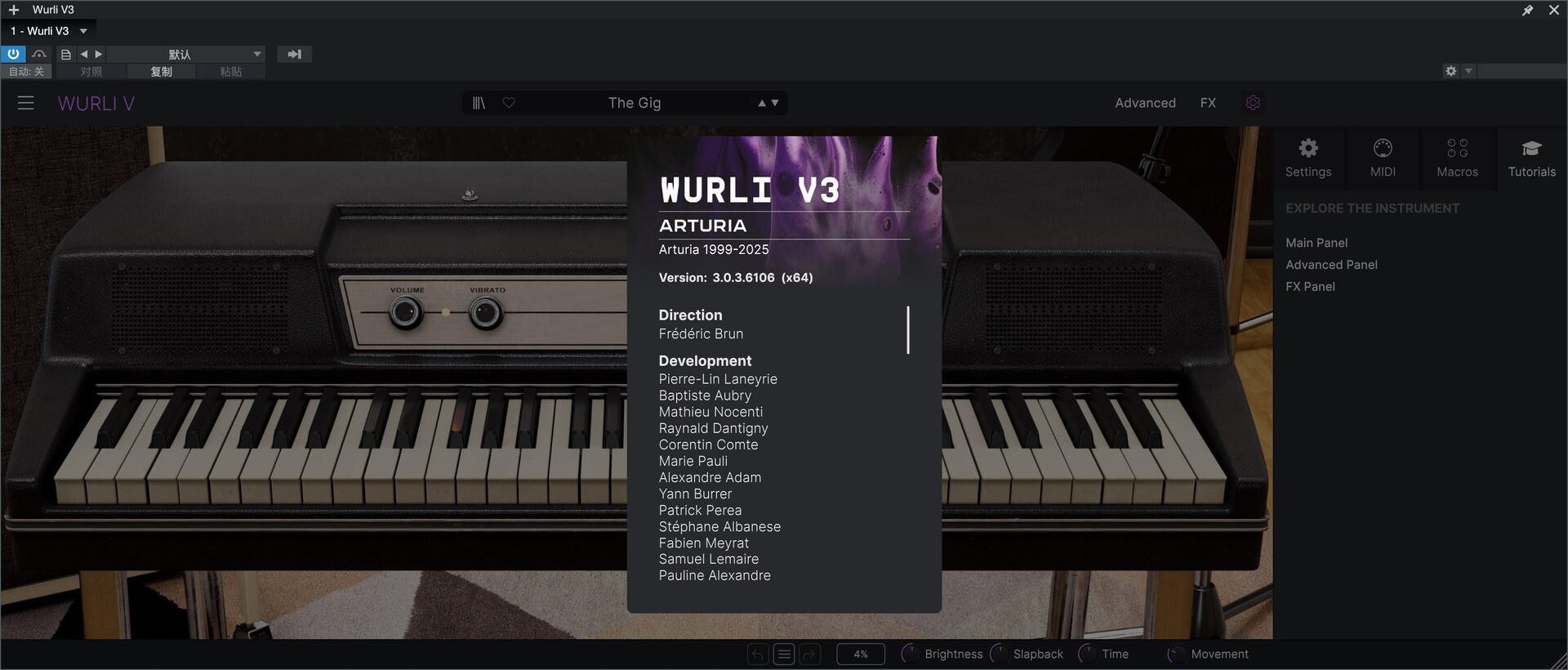Switch to the Macros tab
1568x670 pixels.
[1457, 159]
